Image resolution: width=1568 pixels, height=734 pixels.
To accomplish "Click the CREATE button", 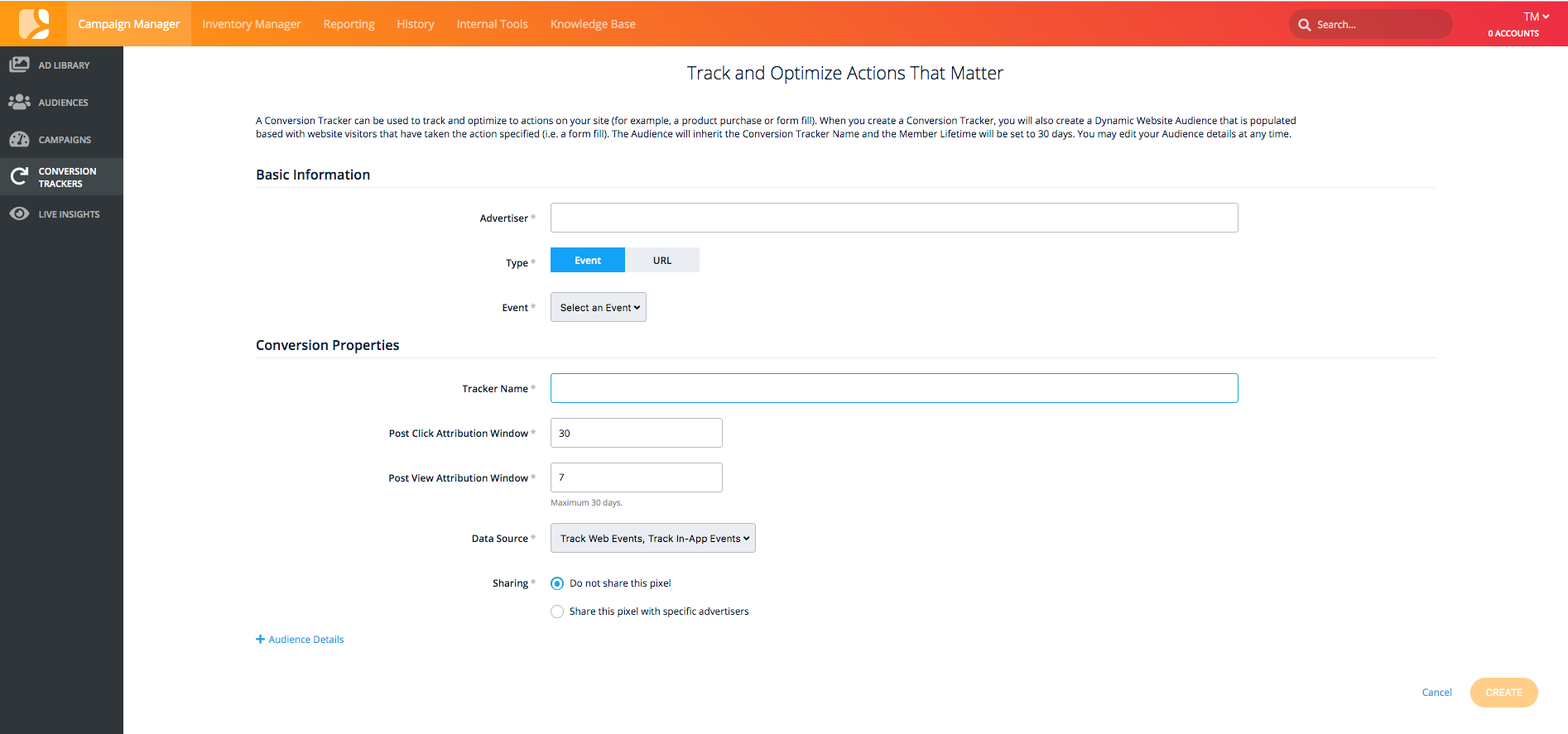I will click(x=1503, y=693).
